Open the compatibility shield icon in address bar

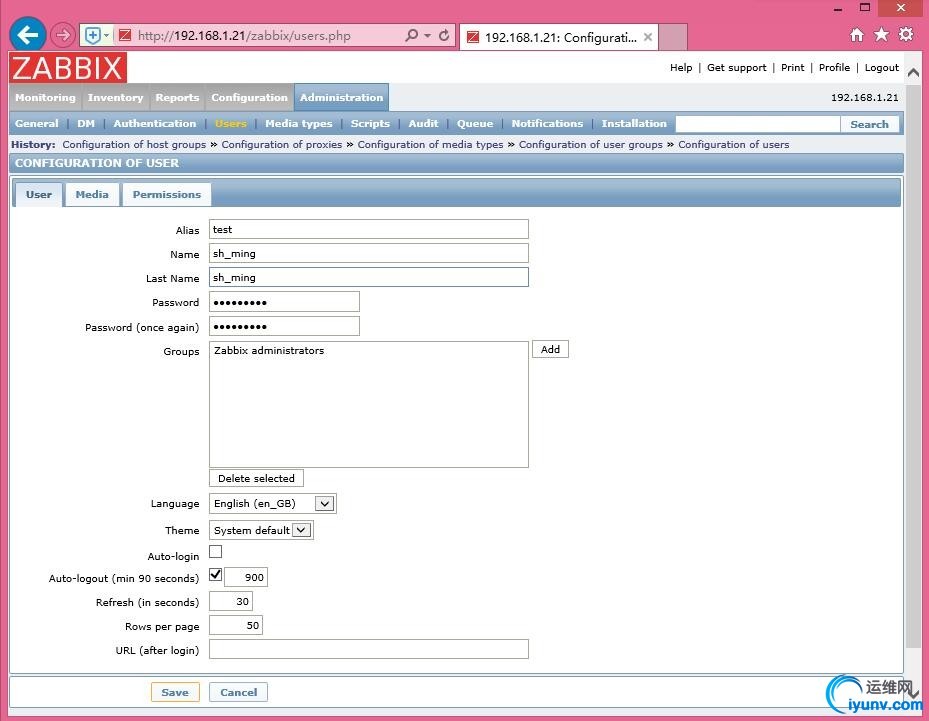pos(92,36)
